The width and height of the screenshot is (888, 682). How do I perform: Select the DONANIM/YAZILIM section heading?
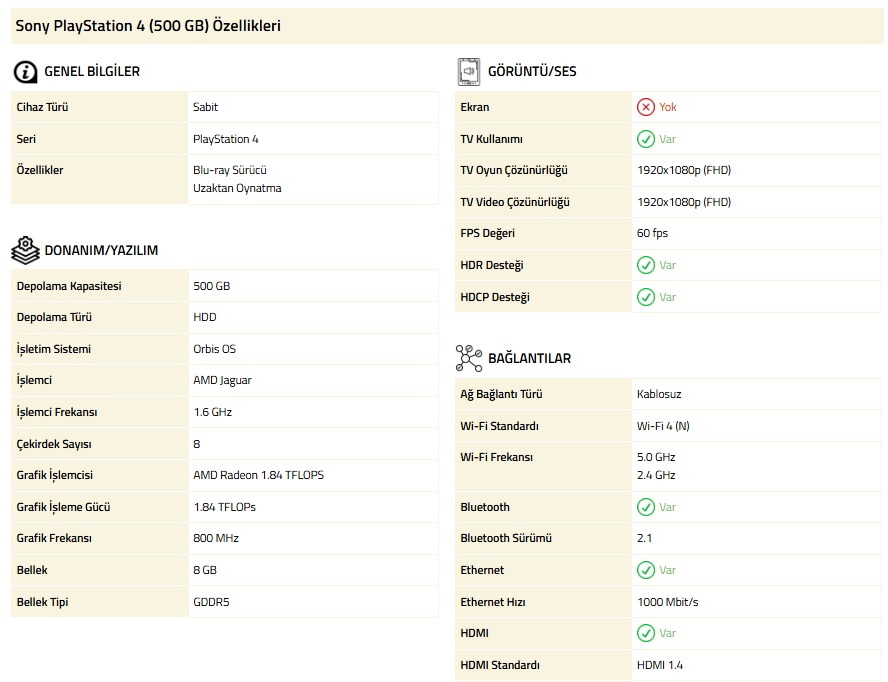101,250
